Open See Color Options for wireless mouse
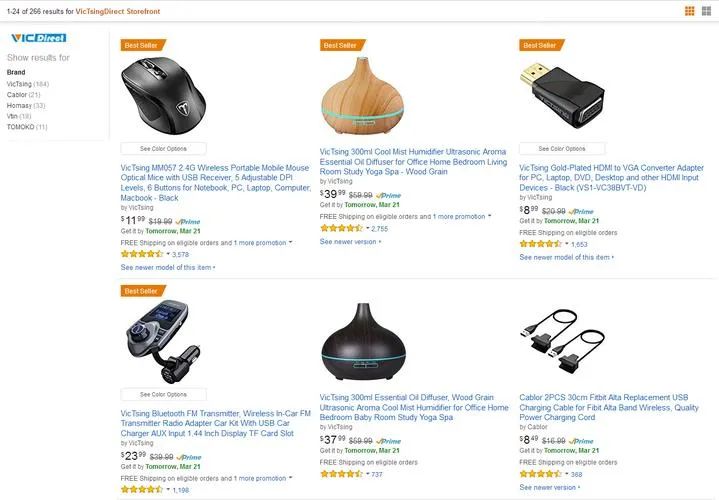This screenshot has height=500, width=719. [x=163, y=149]
